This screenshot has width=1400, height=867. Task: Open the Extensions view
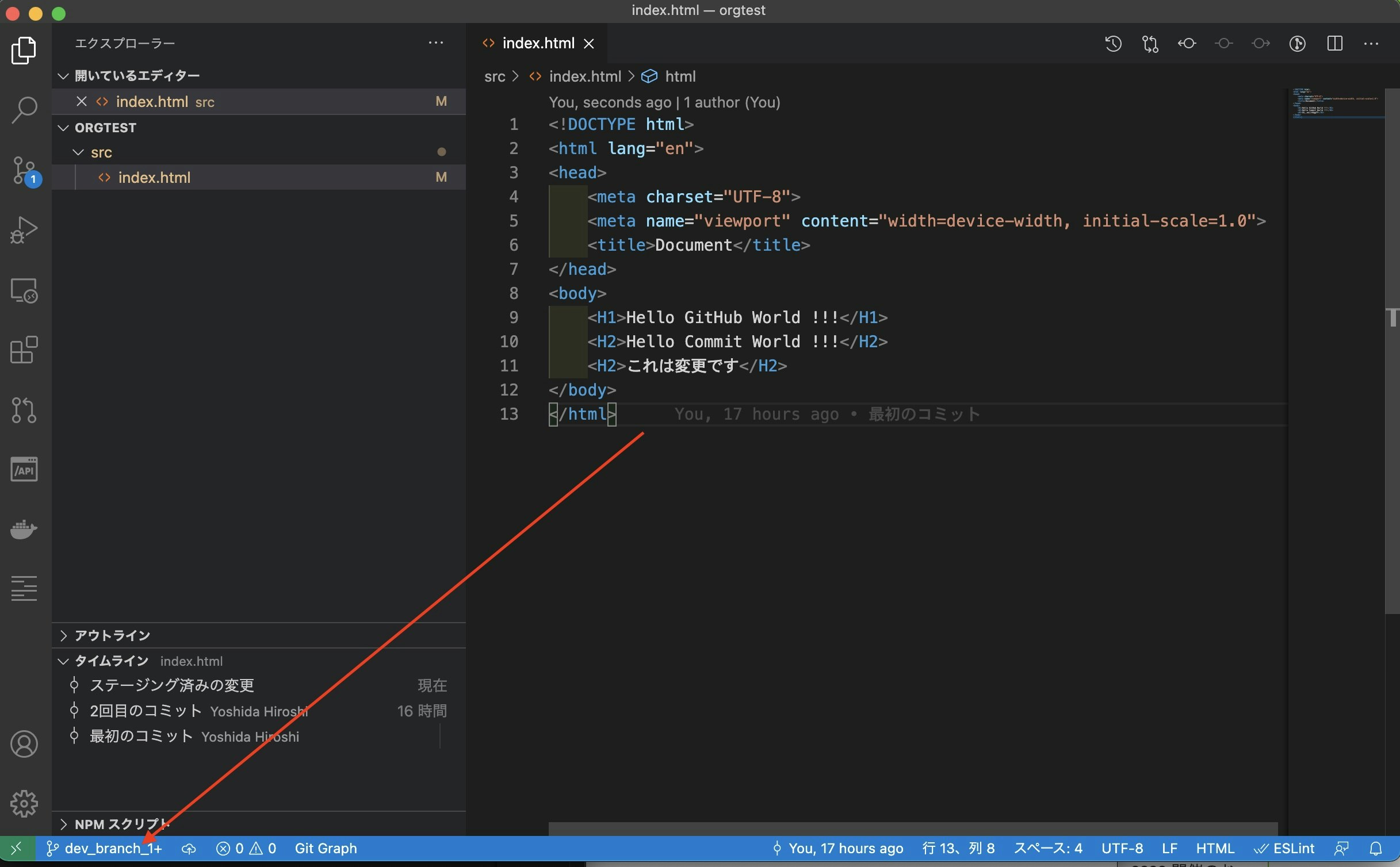pyautogui.click(x=24, y=350)
